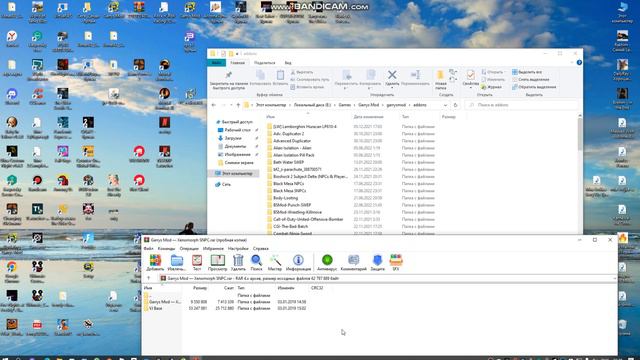
Task: Run Антивирус scan from the WinRAR toolbar
Action: (x=327, y=260)
